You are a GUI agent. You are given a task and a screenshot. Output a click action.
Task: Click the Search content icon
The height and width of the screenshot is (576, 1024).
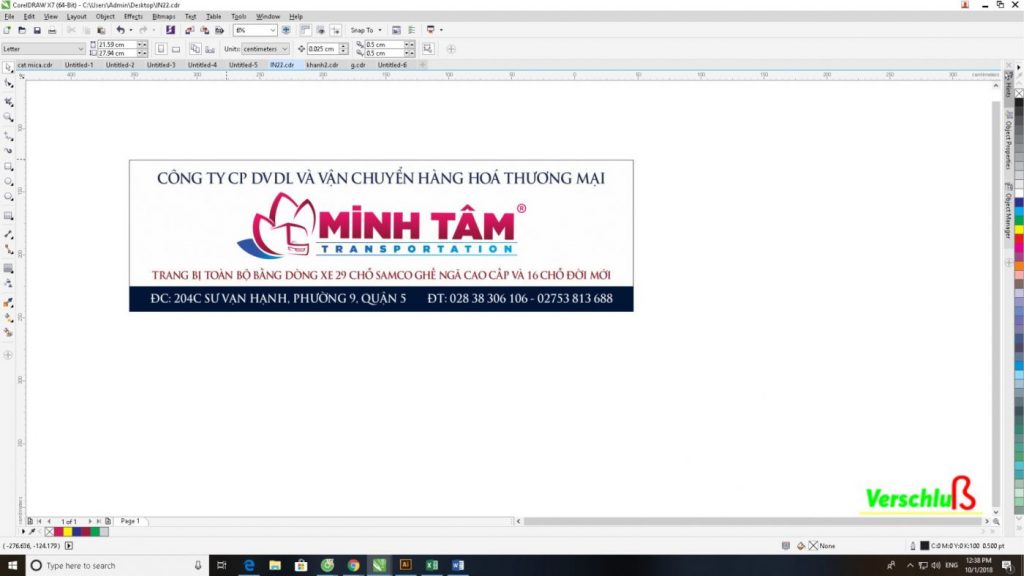point(170,30)
